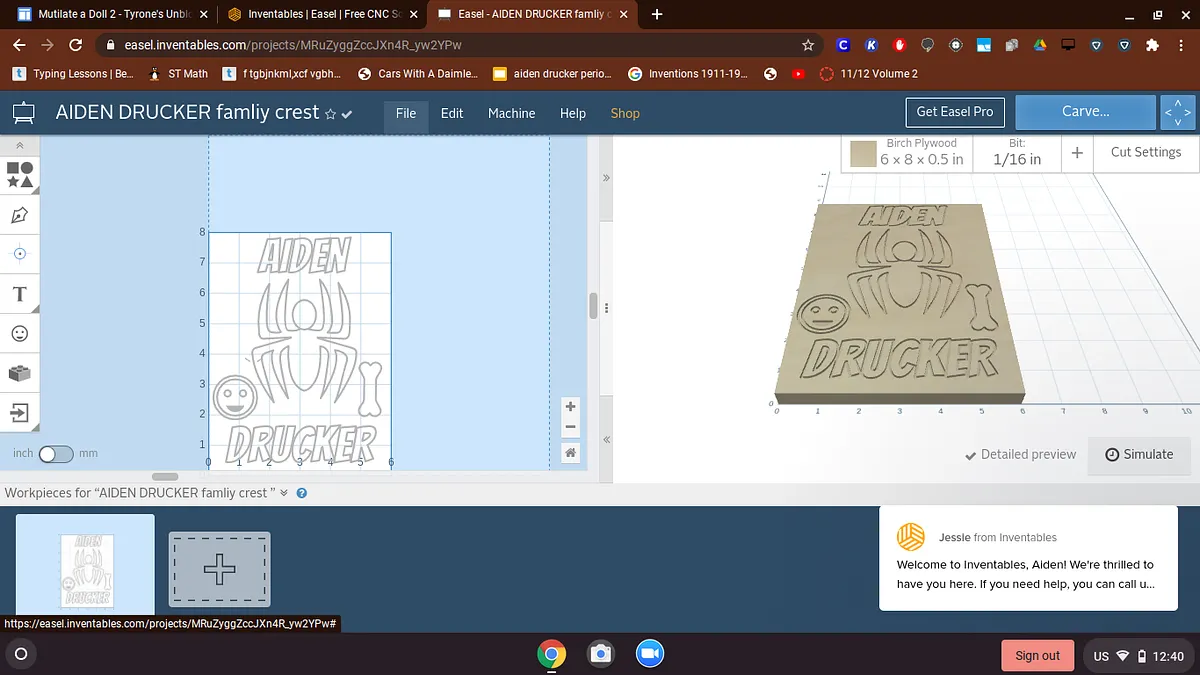Click the Carve button
Viewport: 1200px width, 675px height.
point(1085,112)
